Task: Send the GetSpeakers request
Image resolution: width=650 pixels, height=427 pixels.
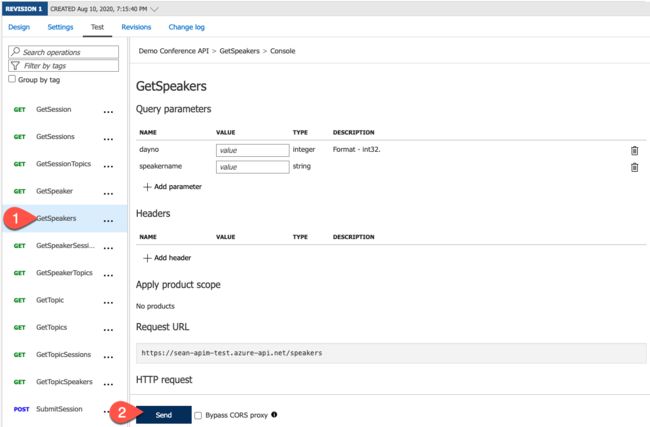Action: [x=164, y=415]
